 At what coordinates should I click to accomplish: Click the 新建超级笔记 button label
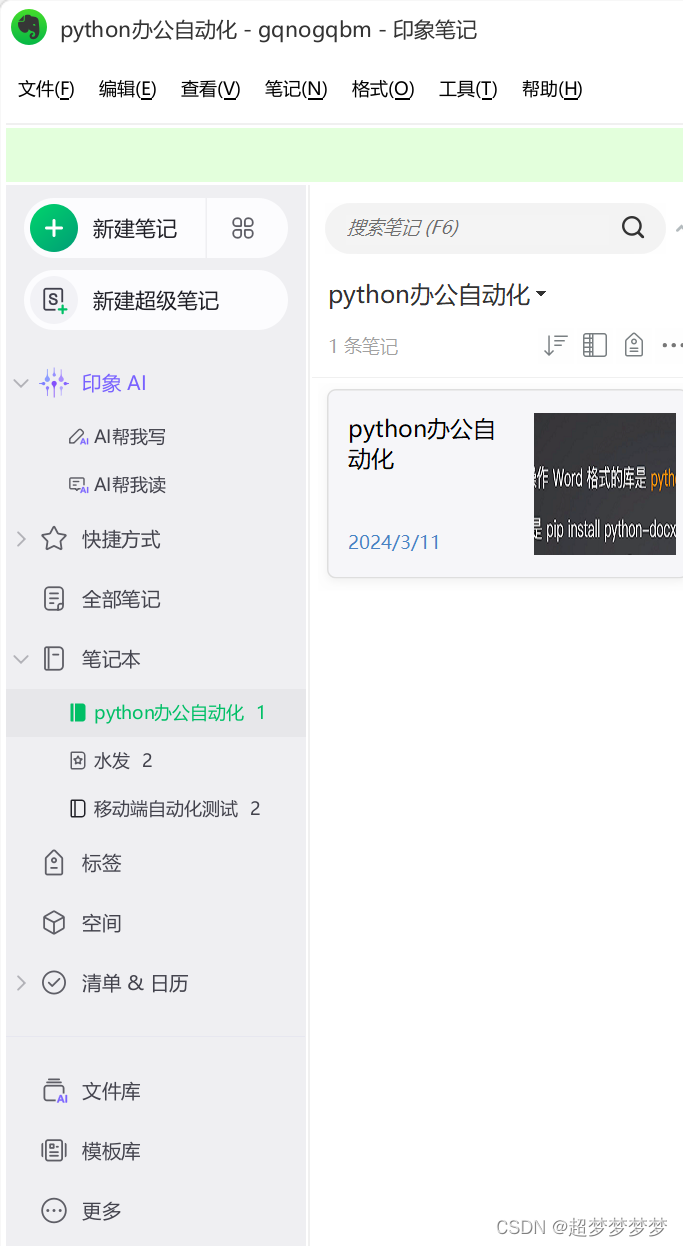tap(156, 301)
